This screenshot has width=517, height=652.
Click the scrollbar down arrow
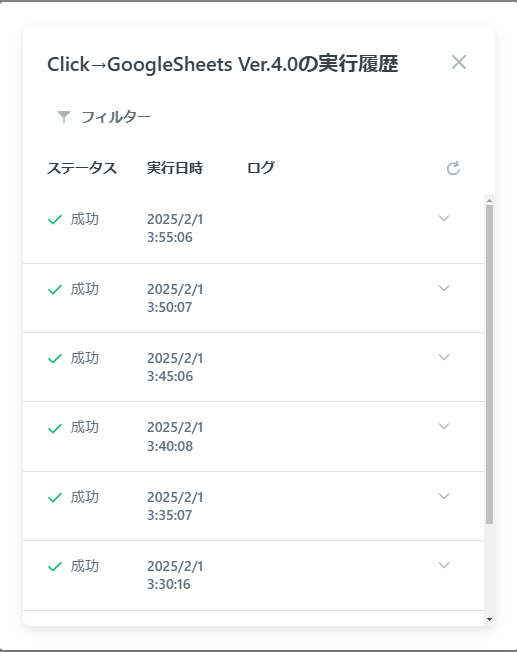(490, 620)
